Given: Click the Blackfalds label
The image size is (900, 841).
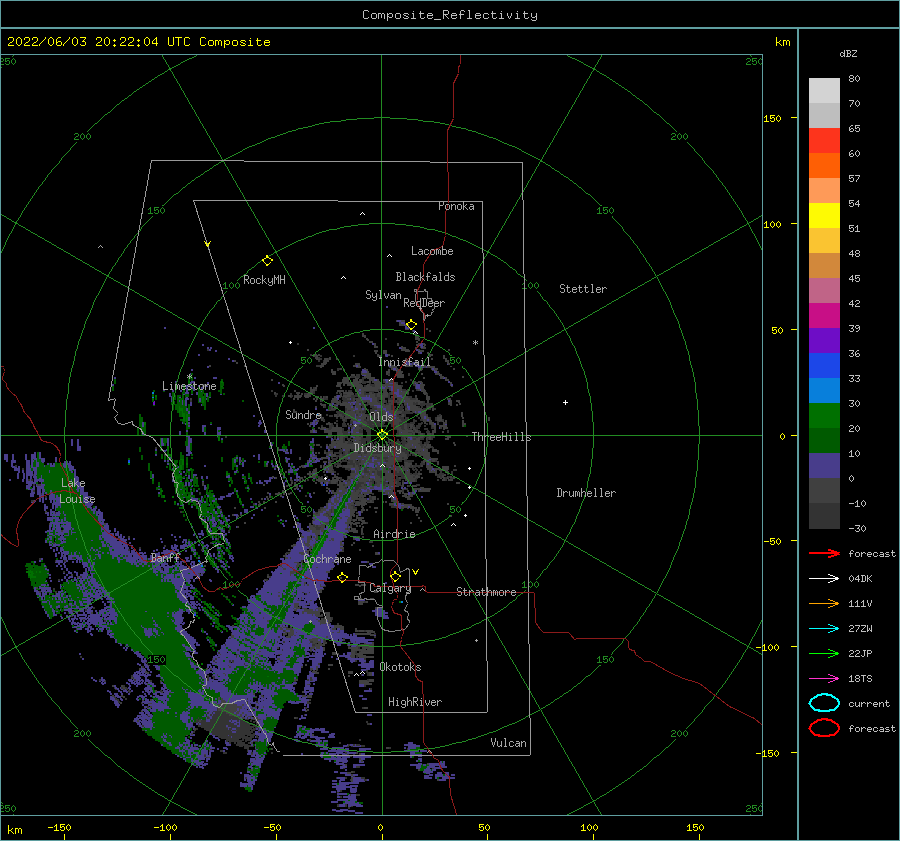Looking at the screenshot, I should (425, 277).
